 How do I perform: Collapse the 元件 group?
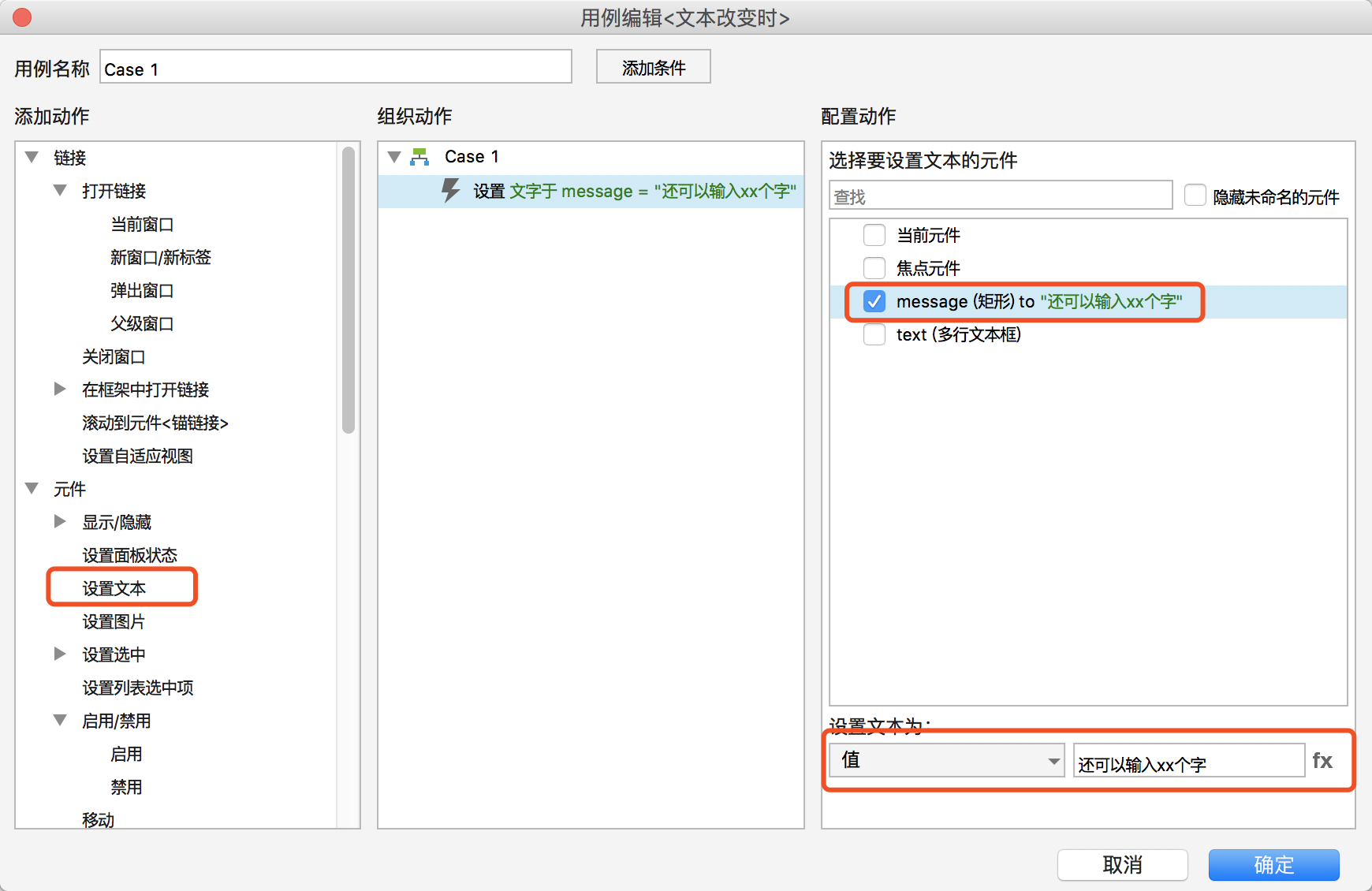pyautogui.click(x=32, y=488)
